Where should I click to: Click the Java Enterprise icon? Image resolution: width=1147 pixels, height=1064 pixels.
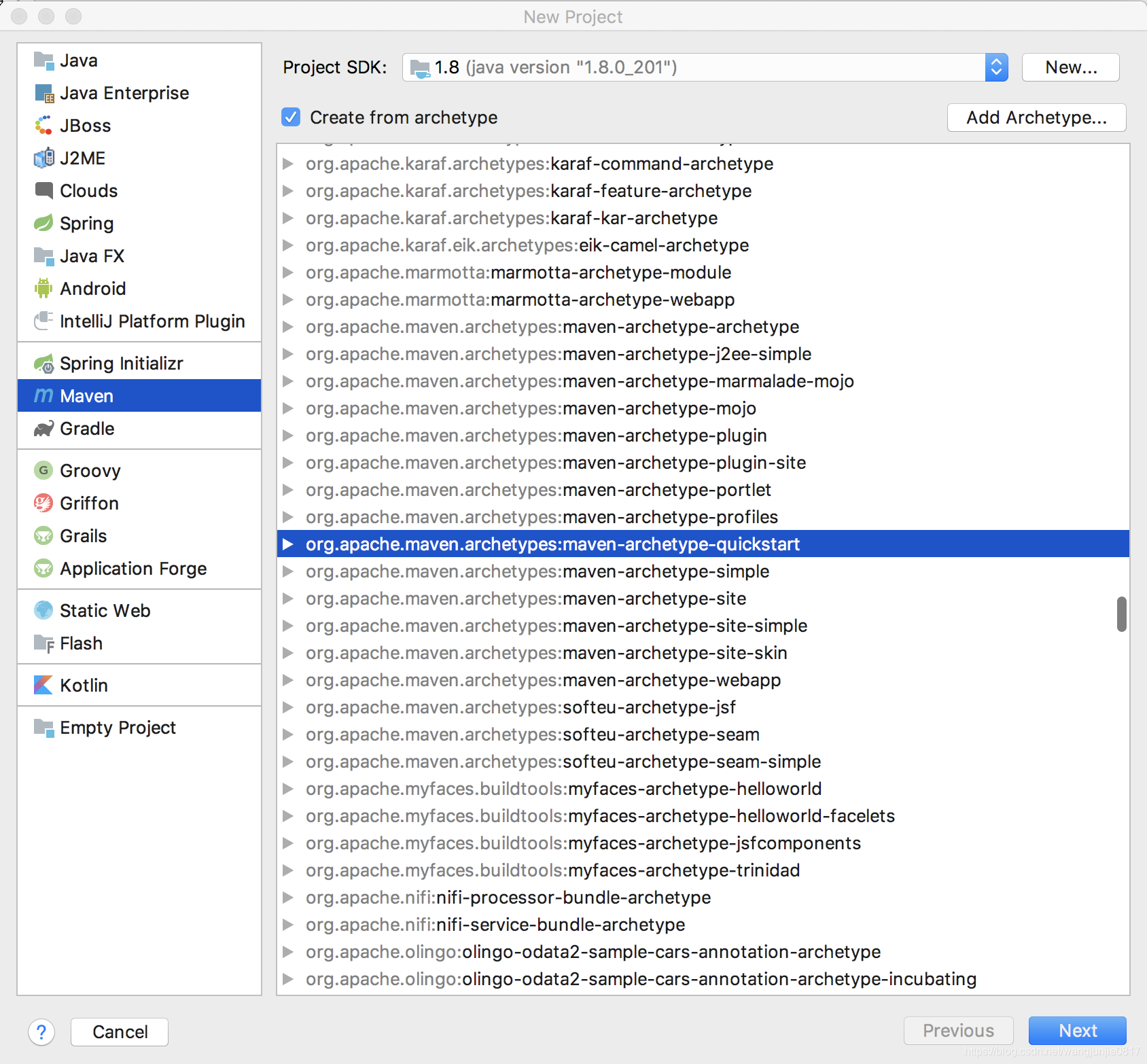(x=43, y=93)
